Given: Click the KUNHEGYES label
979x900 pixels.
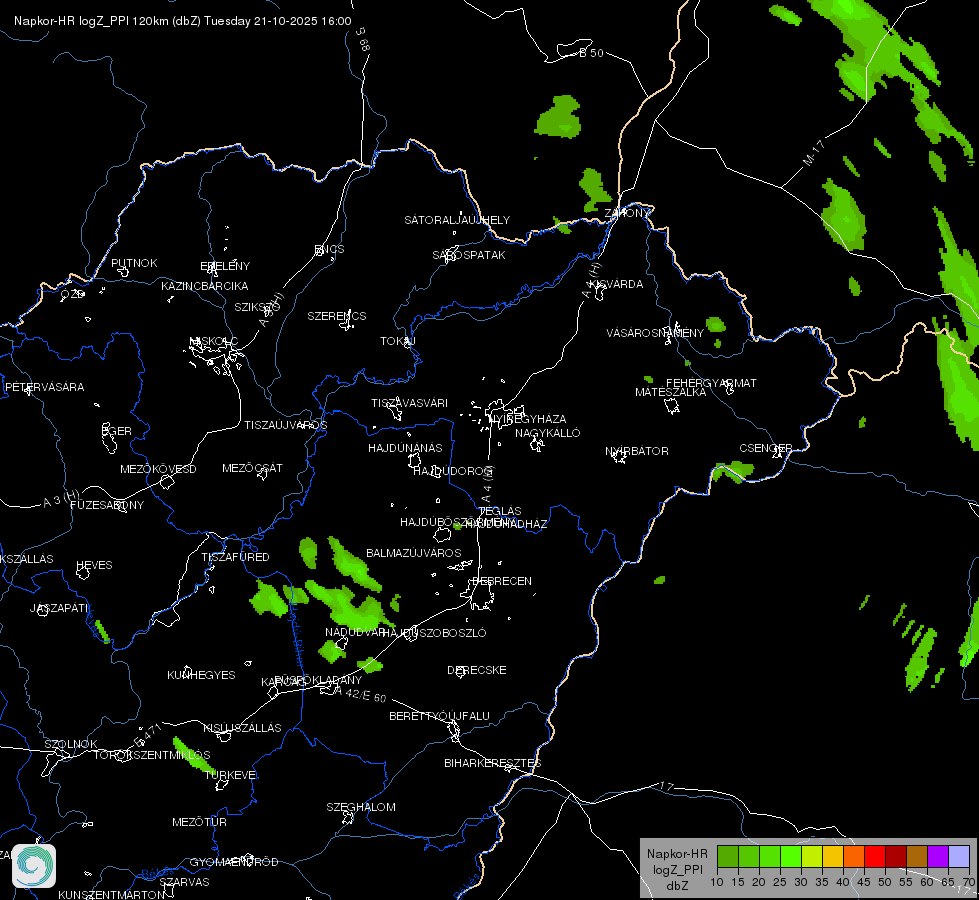Looking at the screenshot, I should click(201, 675).
